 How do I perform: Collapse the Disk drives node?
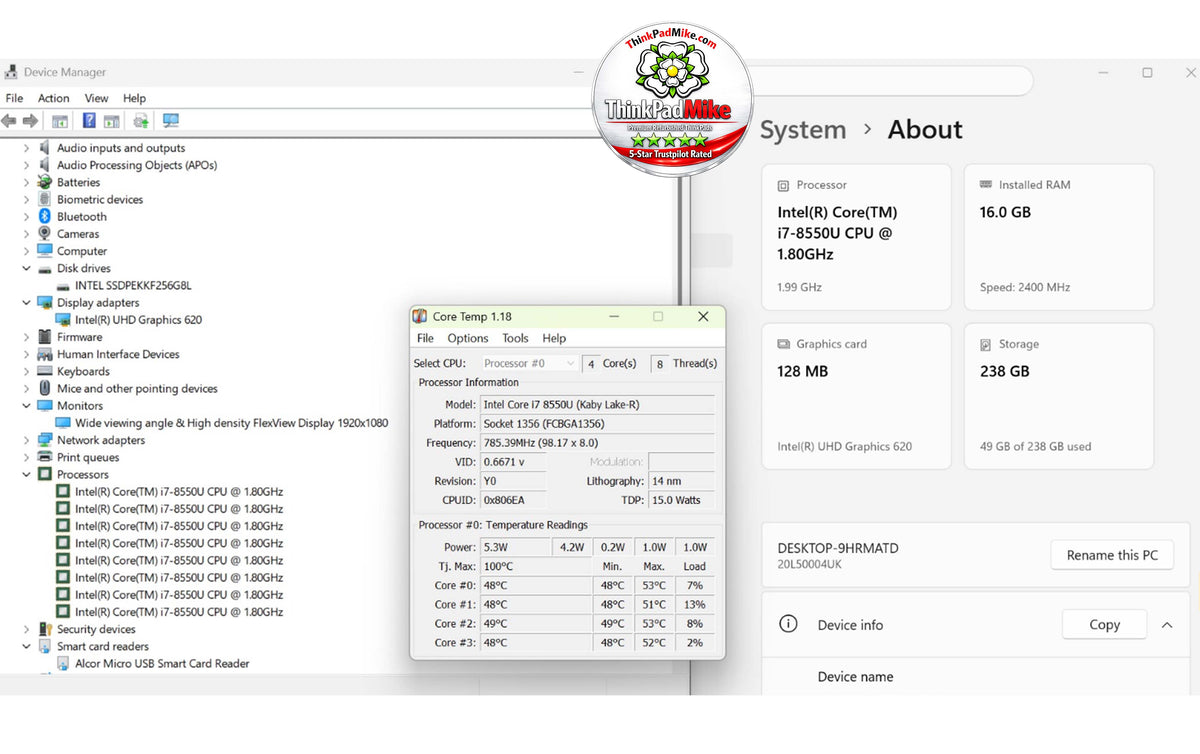(26, 268)
